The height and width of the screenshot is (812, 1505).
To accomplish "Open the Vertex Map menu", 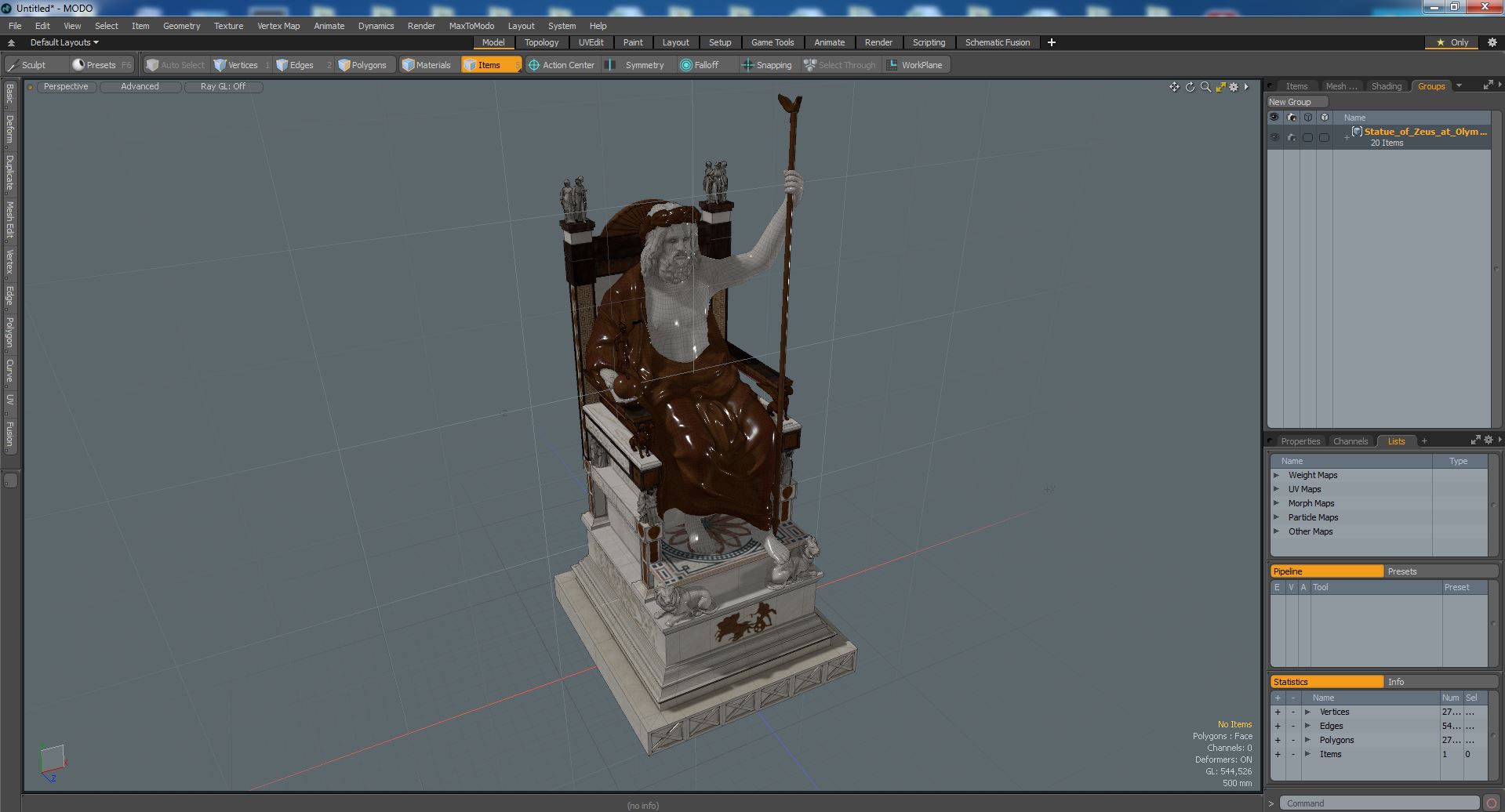I will (x=278, y=26).
